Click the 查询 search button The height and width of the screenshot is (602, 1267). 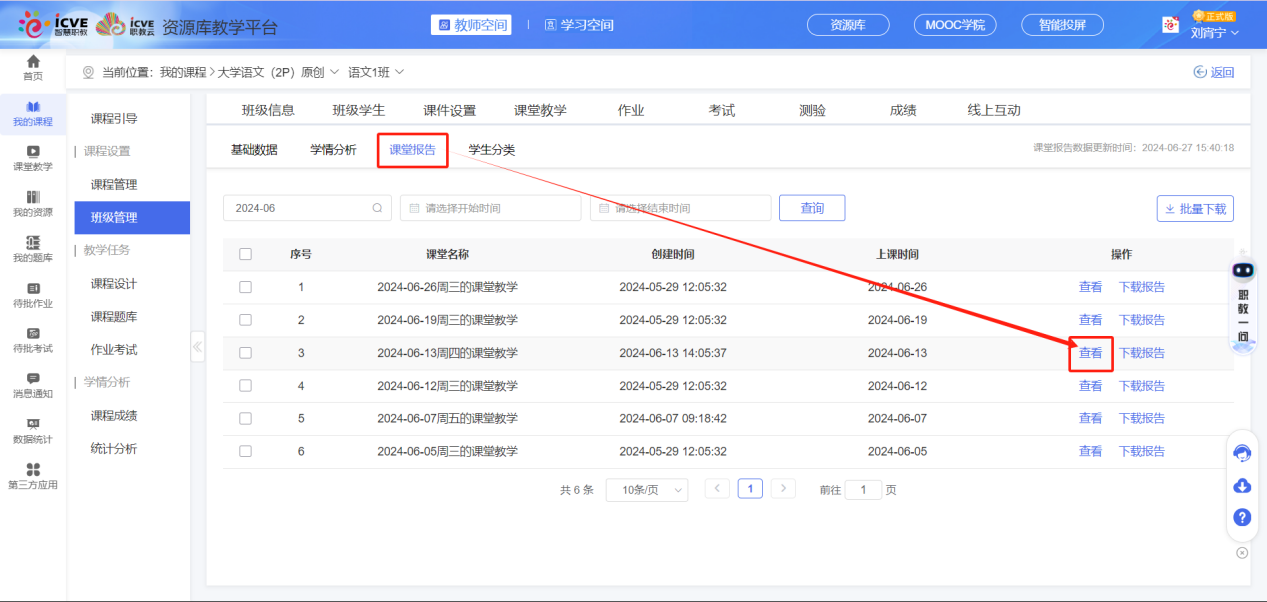click(811, 208)
